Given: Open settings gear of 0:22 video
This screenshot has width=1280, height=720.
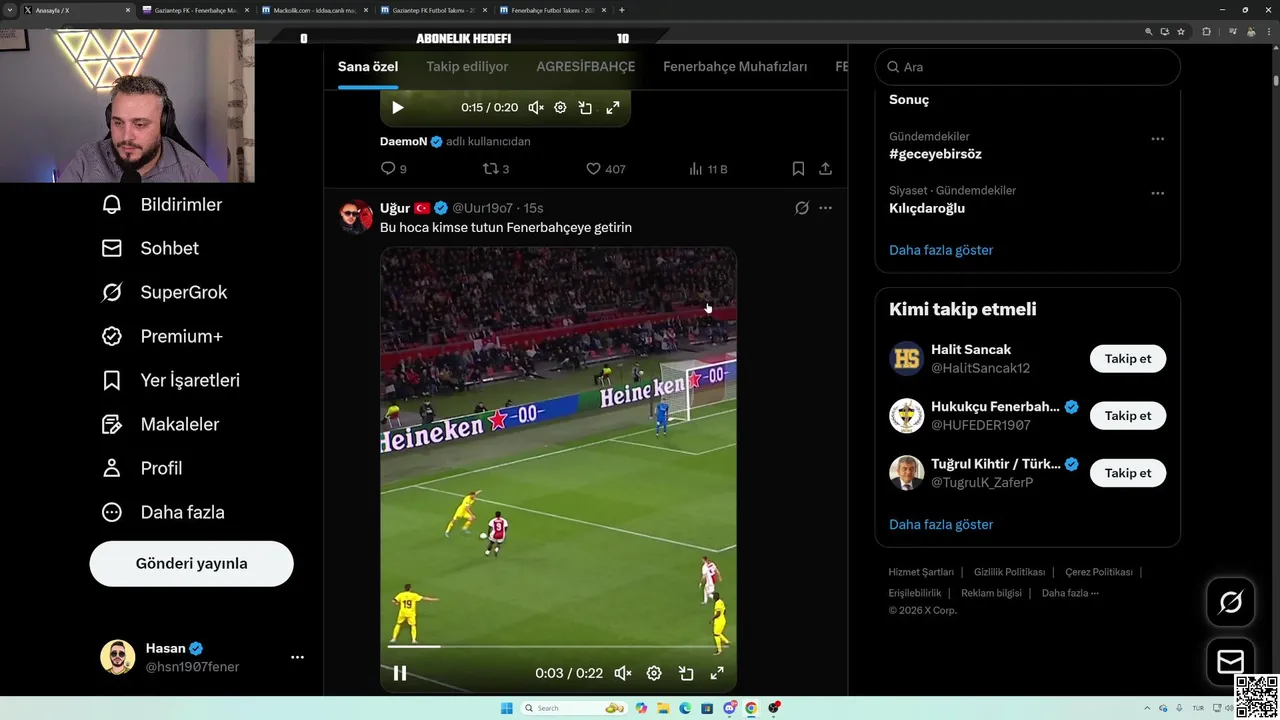Looking at the screenshot, I should tap(654, 673).
